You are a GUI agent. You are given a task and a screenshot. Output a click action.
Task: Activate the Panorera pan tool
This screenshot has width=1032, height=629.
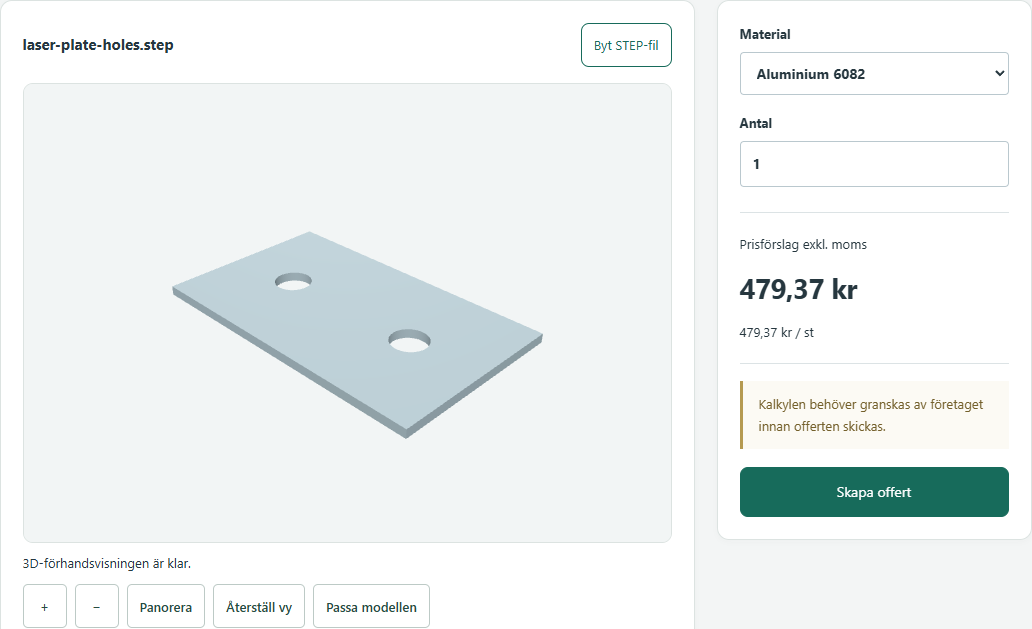click(166, 607)
